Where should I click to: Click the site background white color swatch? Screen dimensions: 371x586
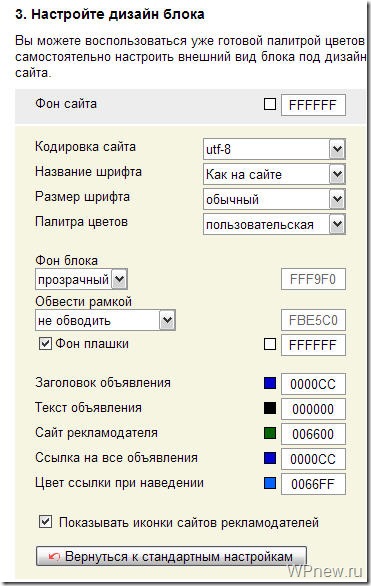(x=270, y=104)
